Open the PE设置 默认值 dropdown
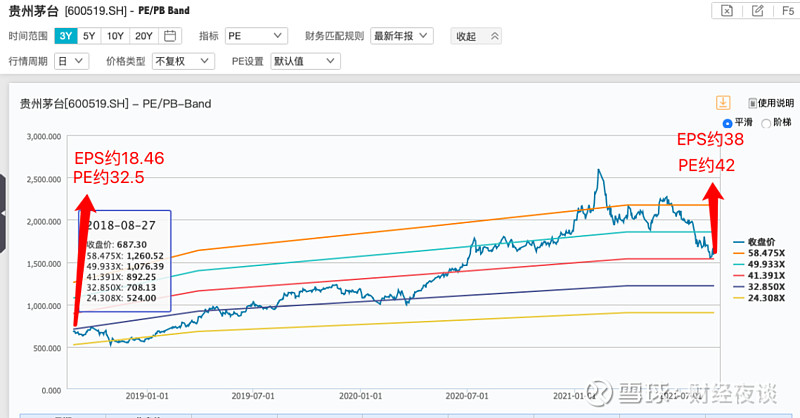This screenshot has width=800, height=418. click(x=305, y=61)
